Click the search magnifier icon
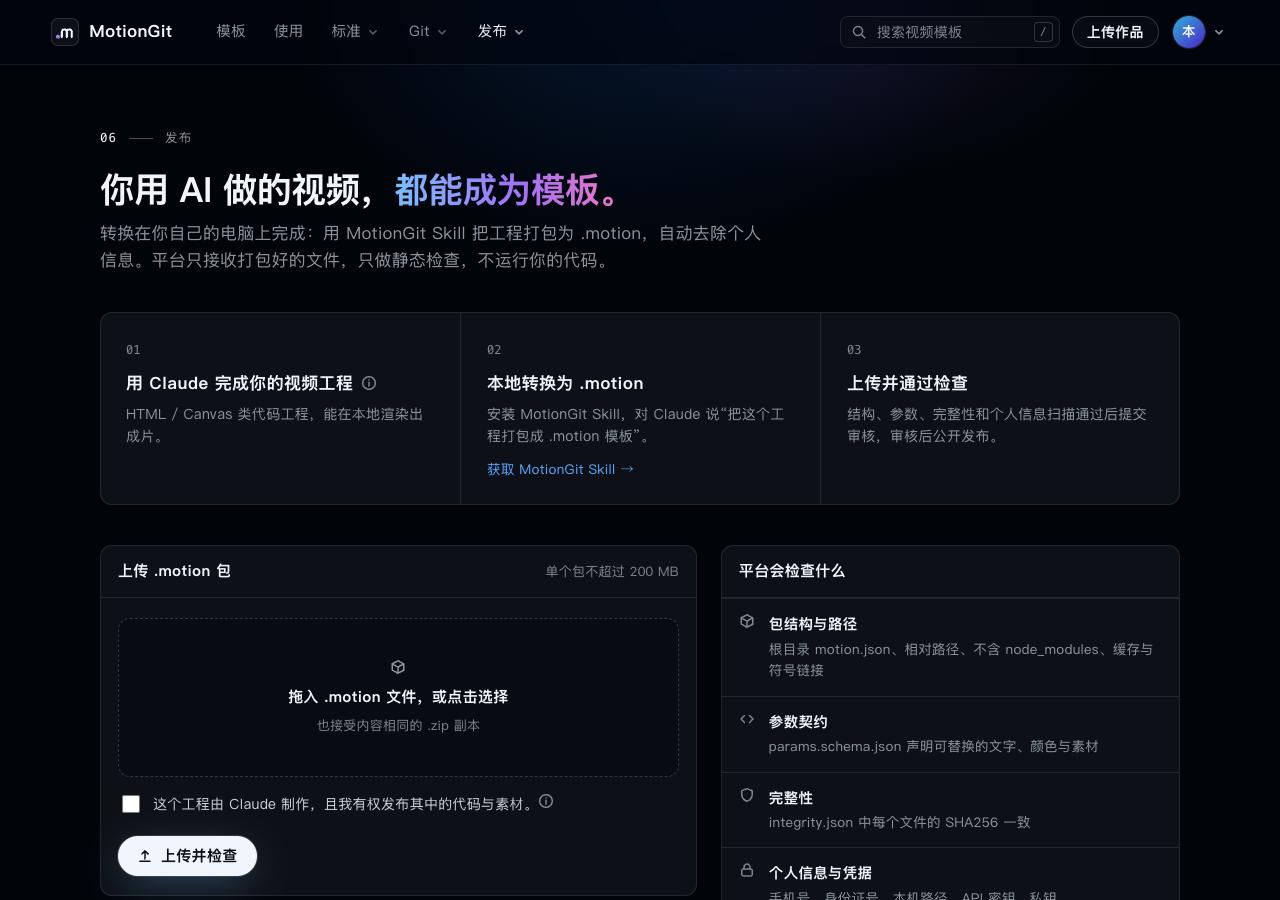The height and width of the screenshot is (900, 1280). [x=859, y=32]
